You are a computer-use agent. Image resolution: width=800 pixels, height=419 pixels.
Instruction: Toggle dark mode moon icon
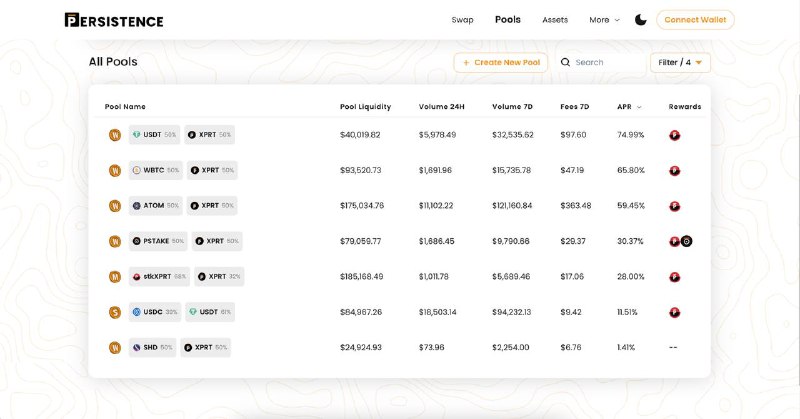pos(640,20)
